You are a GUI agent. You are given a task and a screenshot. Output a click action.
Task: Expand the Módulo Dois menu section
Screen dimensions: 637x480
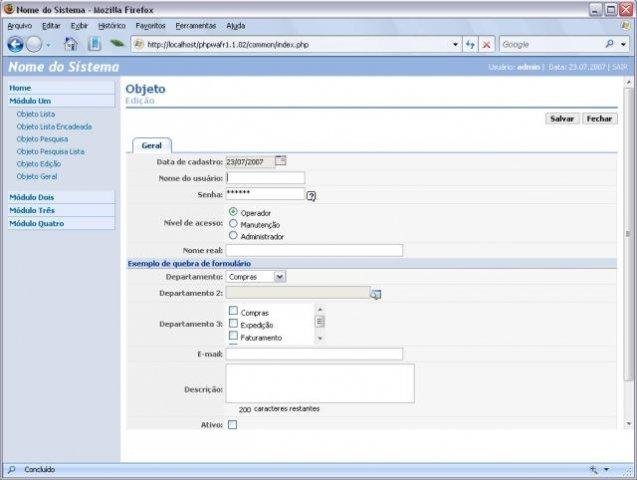61,197
